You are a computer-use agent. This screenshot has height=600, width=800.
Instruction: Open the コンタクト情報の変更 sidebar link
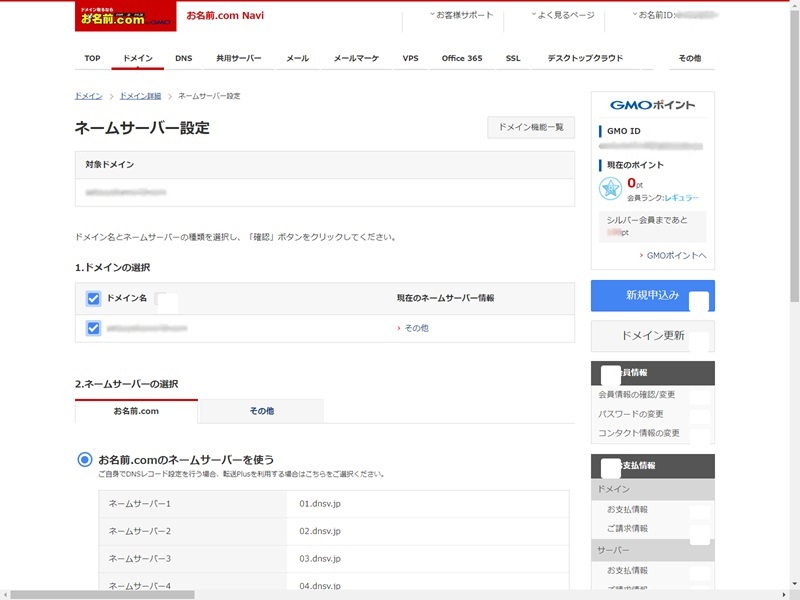point(639,433)
